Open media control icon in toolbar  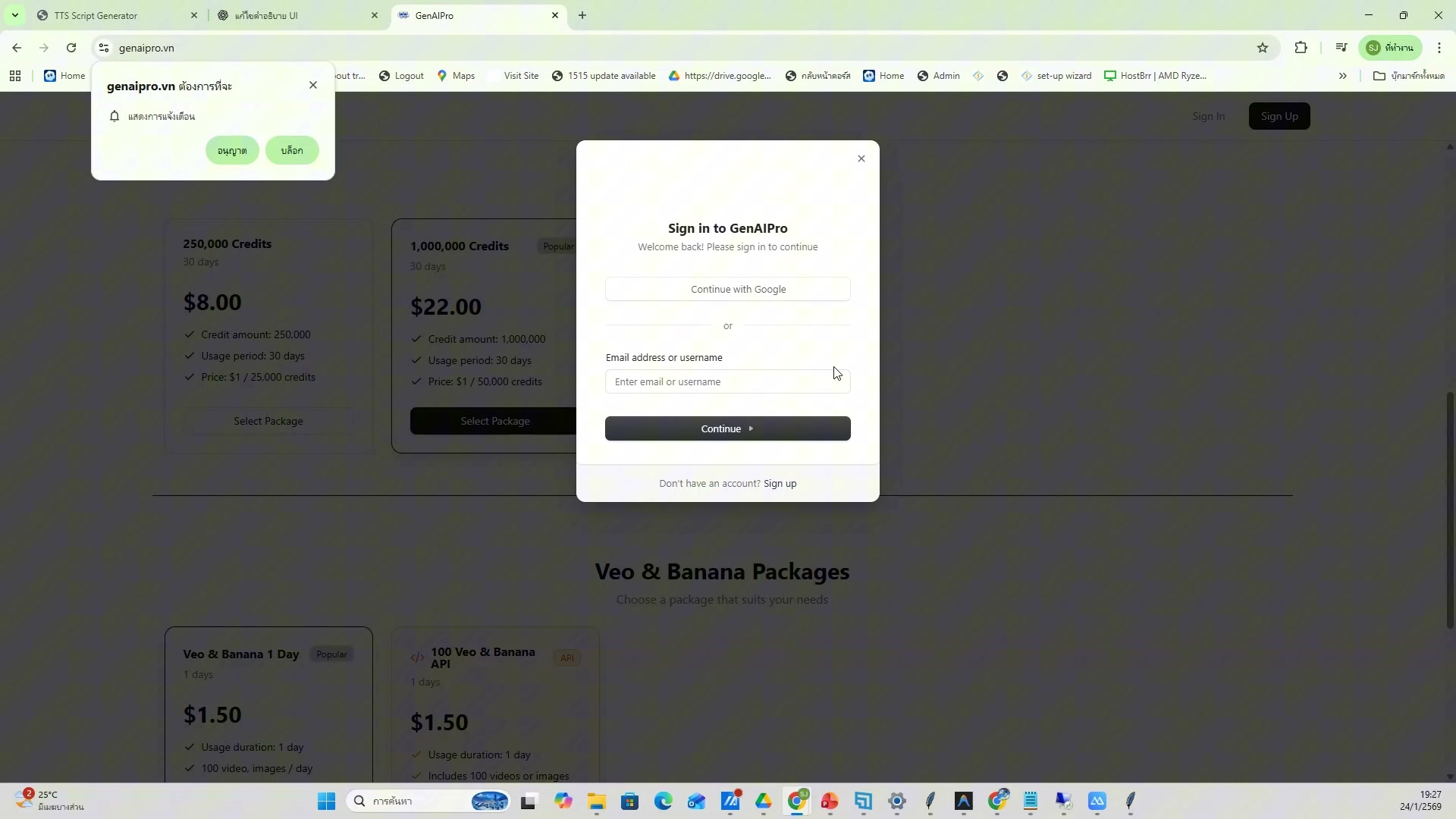point(1341,48)
